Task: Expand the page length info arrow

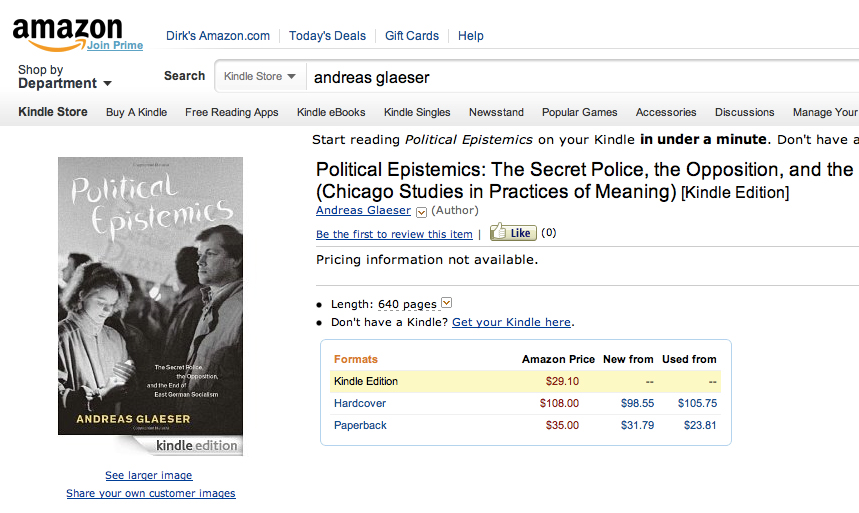Action: coord(446,303)
